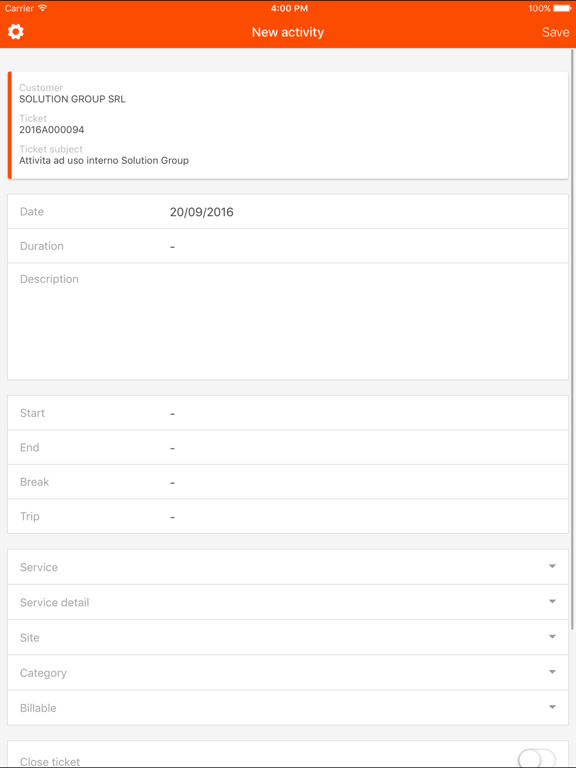Set the Trip time field
This screenshot has height=768, width=576.
click(288, 516)
